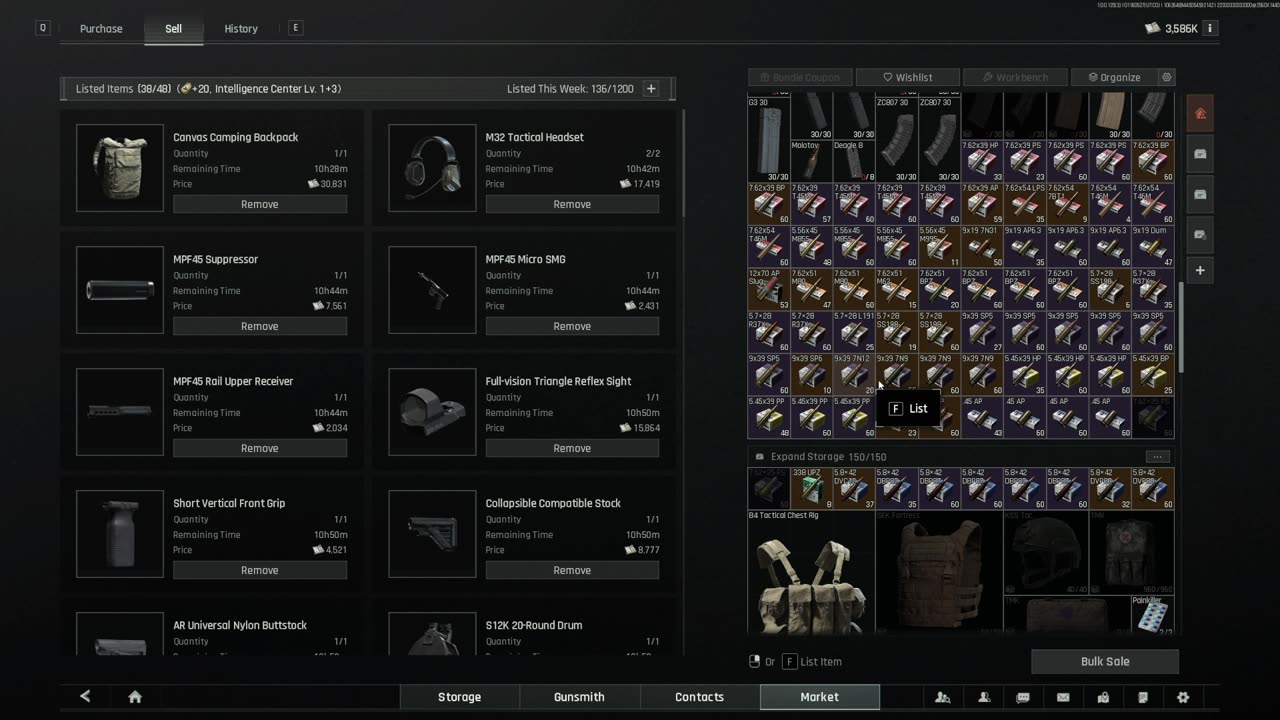Viewport: 1280px width, 720px height.
Task: Switch to the History tab
Action: 241,29
